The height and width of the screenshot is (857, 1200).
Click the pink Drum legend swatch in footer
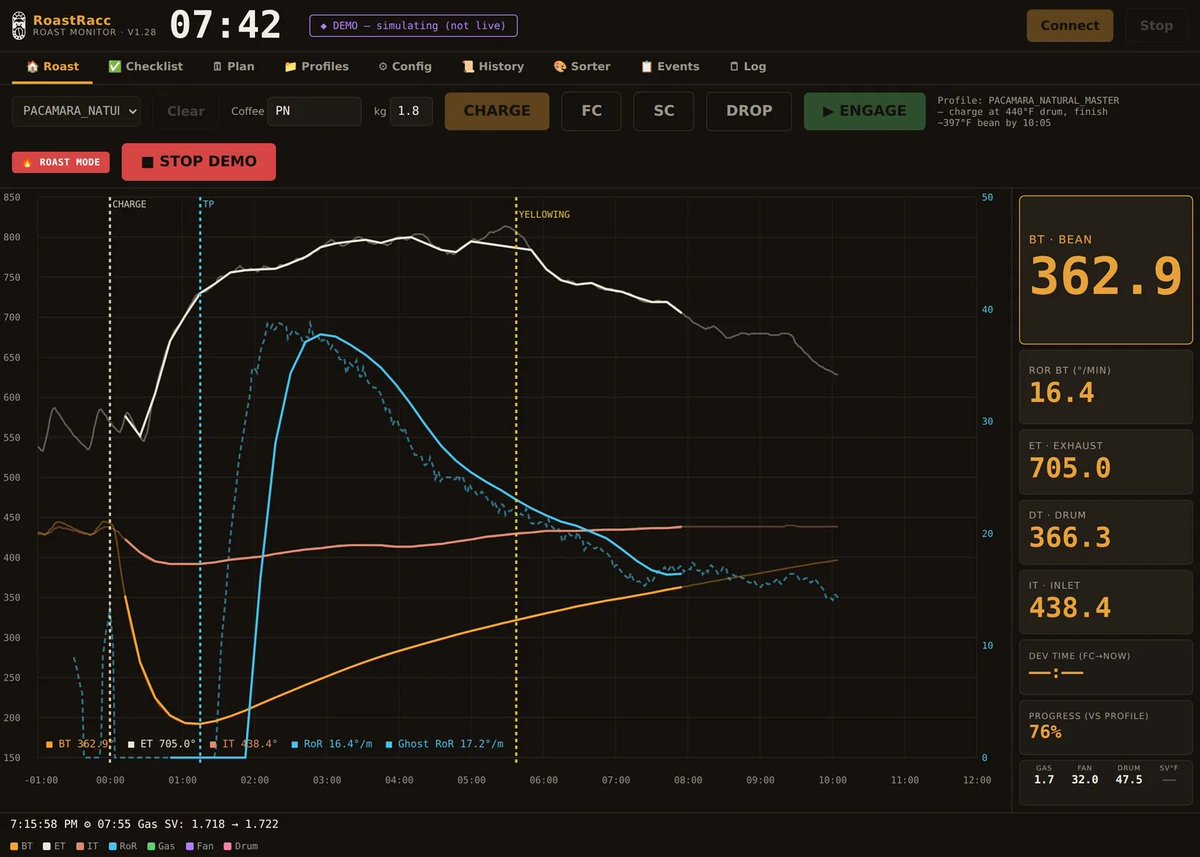pos(227,846)
